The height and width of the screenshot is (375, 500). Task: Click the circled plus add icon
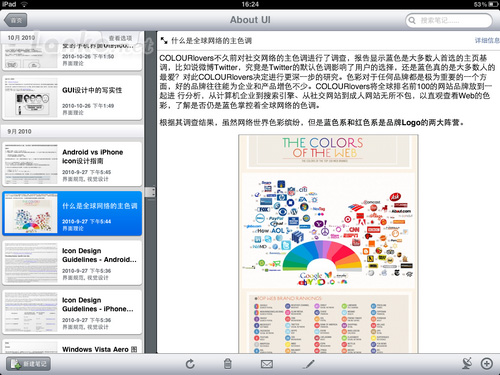coord(487,363)
